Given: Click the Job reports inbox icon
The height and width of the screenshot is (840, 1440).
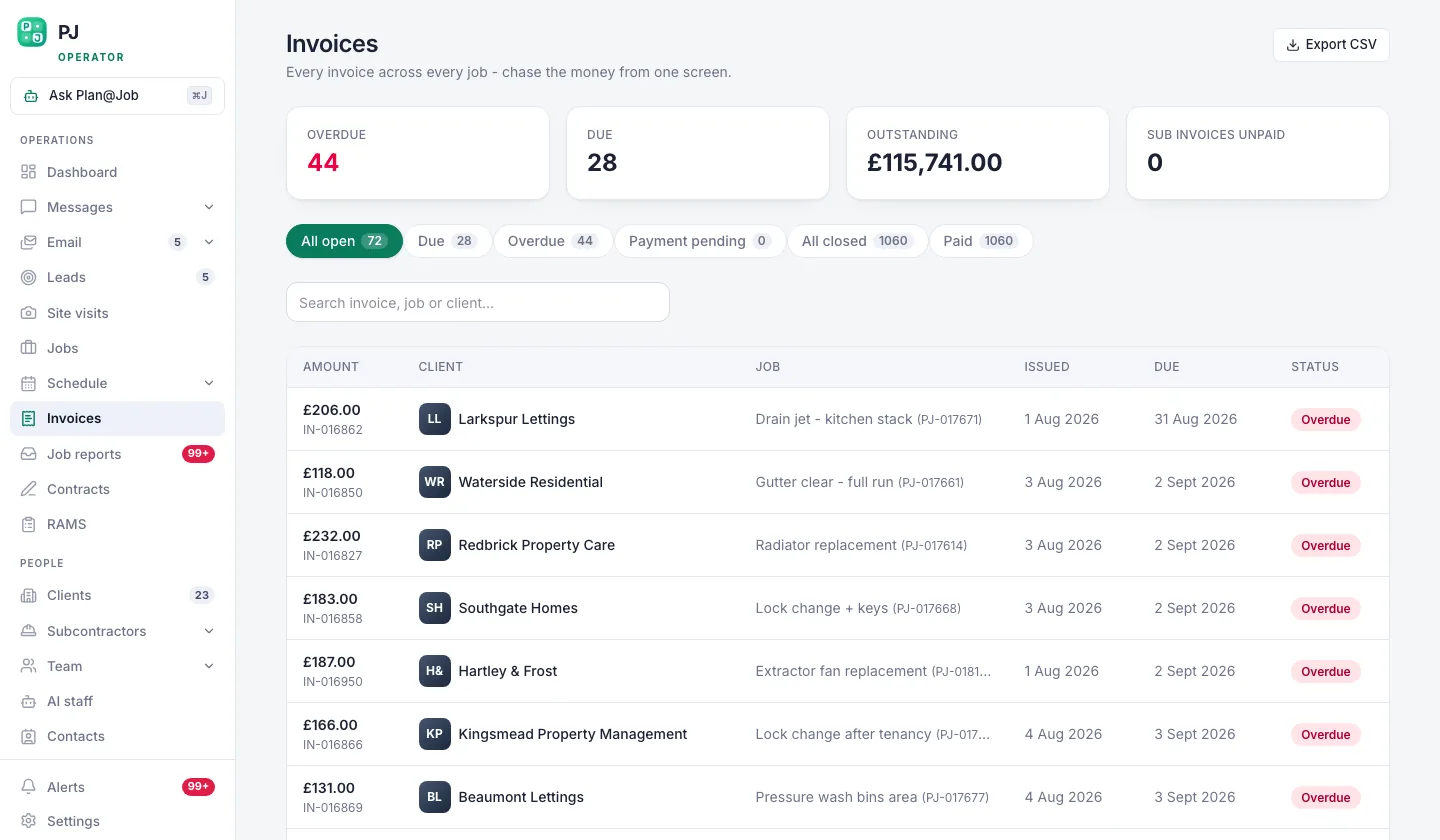Looking at the screenshot, I should tap(28, 454).
